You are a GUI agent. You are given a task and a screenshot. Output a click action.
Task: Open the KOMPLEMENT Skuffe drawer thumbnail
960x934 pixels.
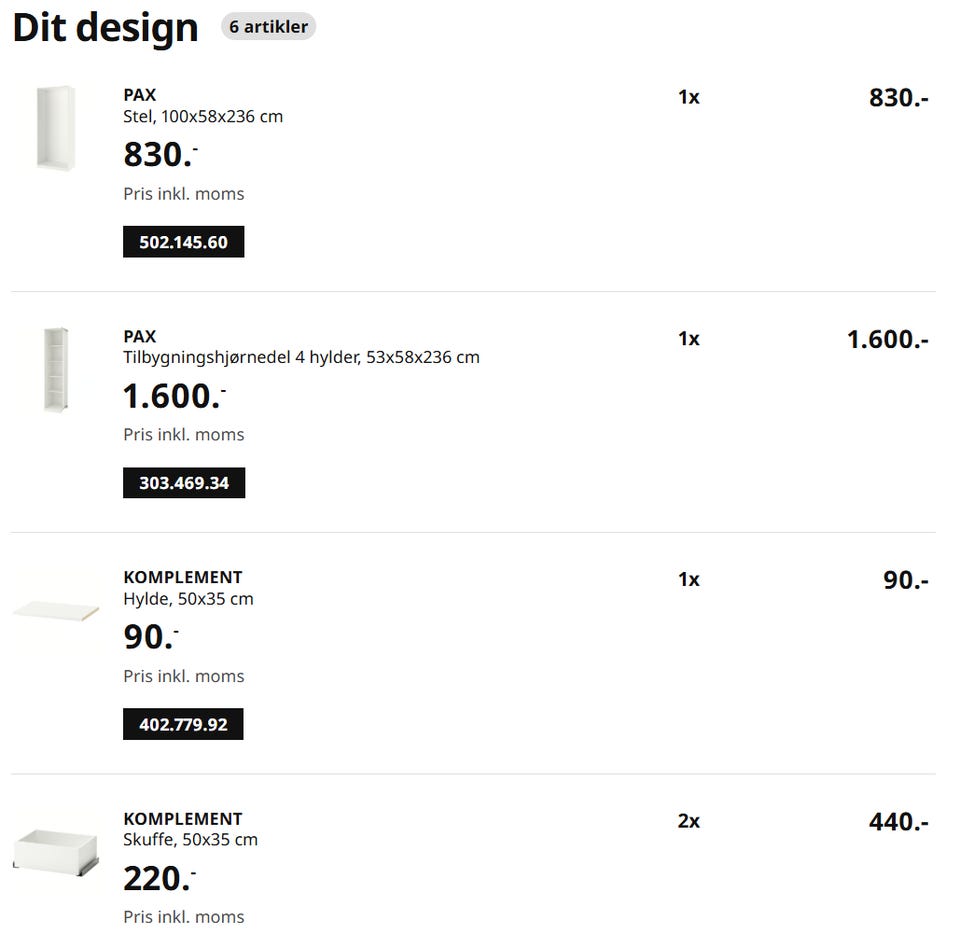click(56, 851)
